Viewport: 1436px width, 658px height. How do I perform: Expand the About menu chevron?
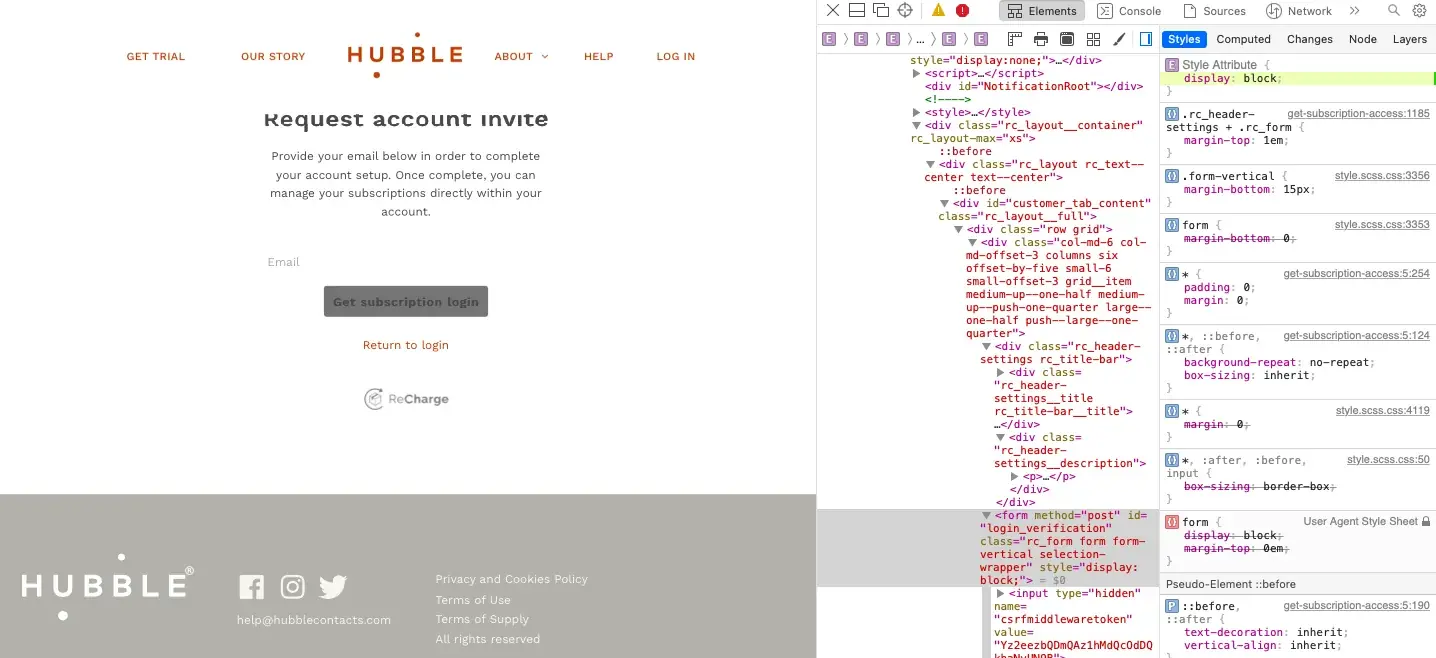pyautogui.click(x=545, y=57)
